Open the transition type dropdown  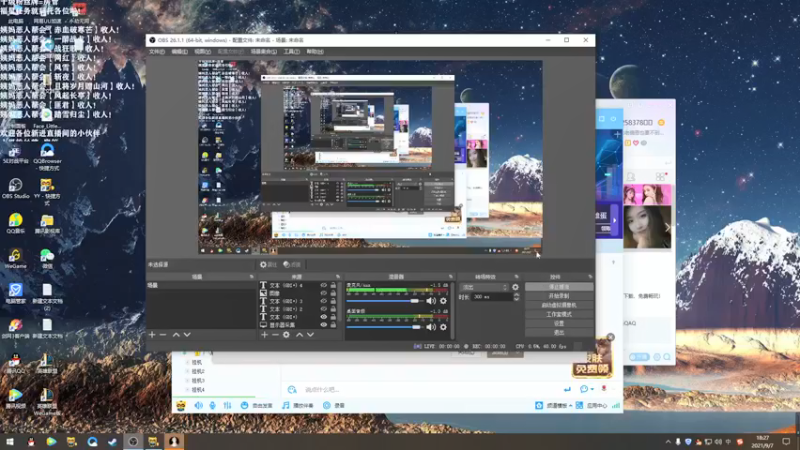point(484,287)
